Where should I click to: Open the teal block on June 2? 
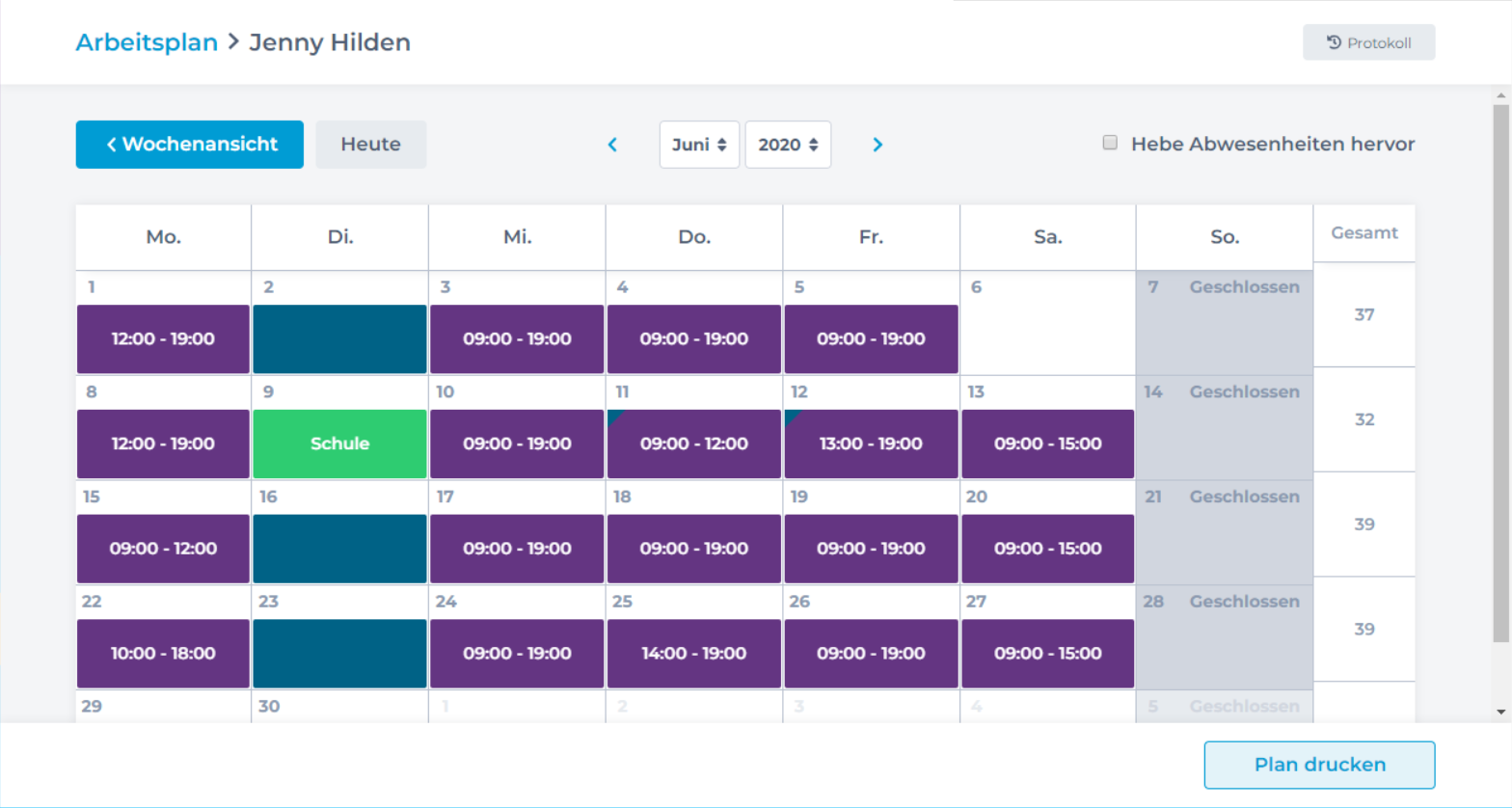click(339, 338)
